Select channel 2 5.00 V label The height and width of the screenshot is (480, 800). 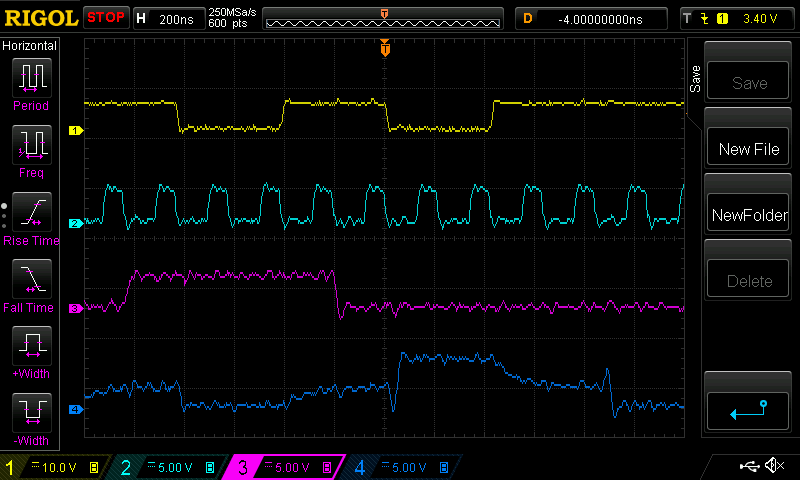point(175,467)
